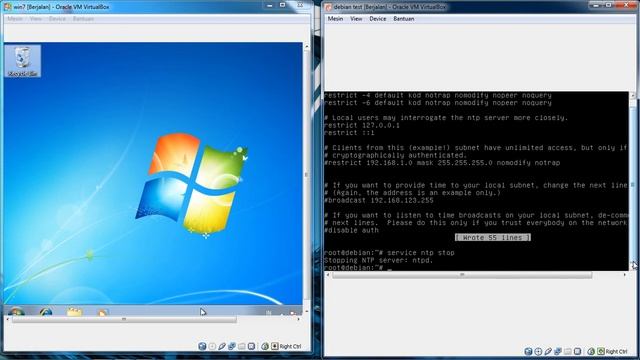Launch Internet Explorer from guest taskbar
Viewport: 640px width, 360px height.
46,311
